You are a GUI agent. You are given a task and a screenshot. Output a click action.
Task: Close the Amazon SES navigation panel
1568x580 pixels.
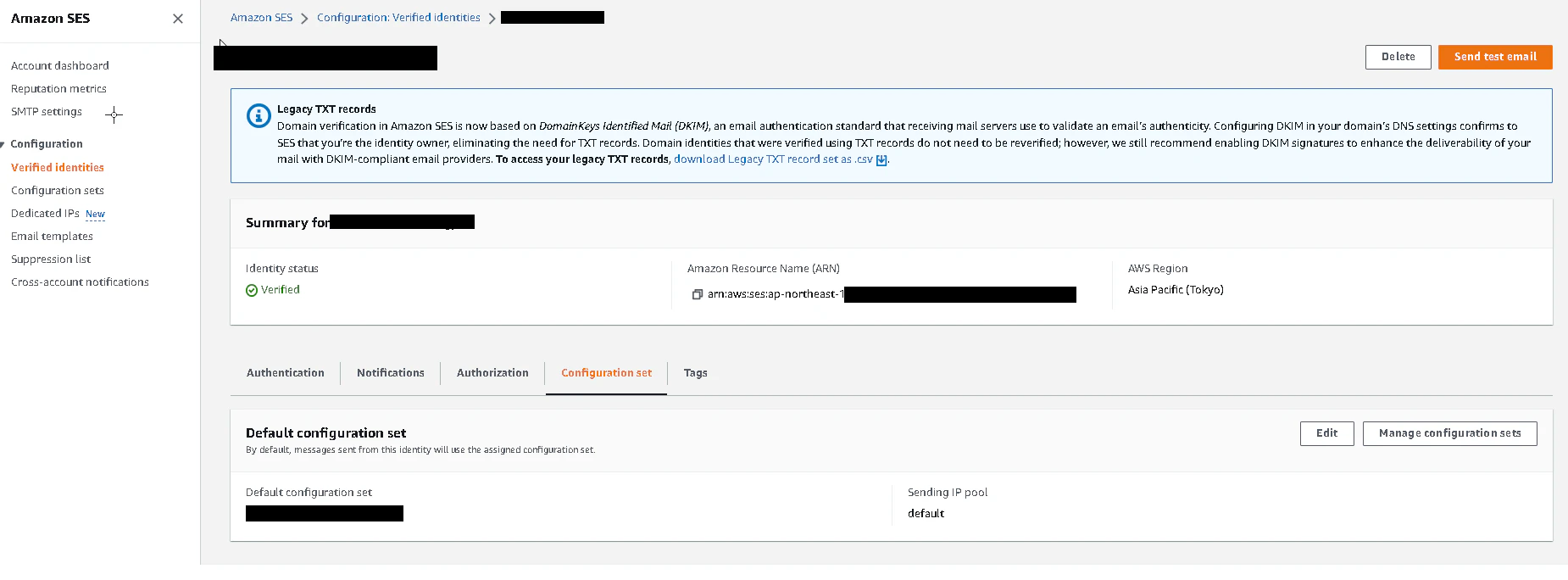[178, 19]
